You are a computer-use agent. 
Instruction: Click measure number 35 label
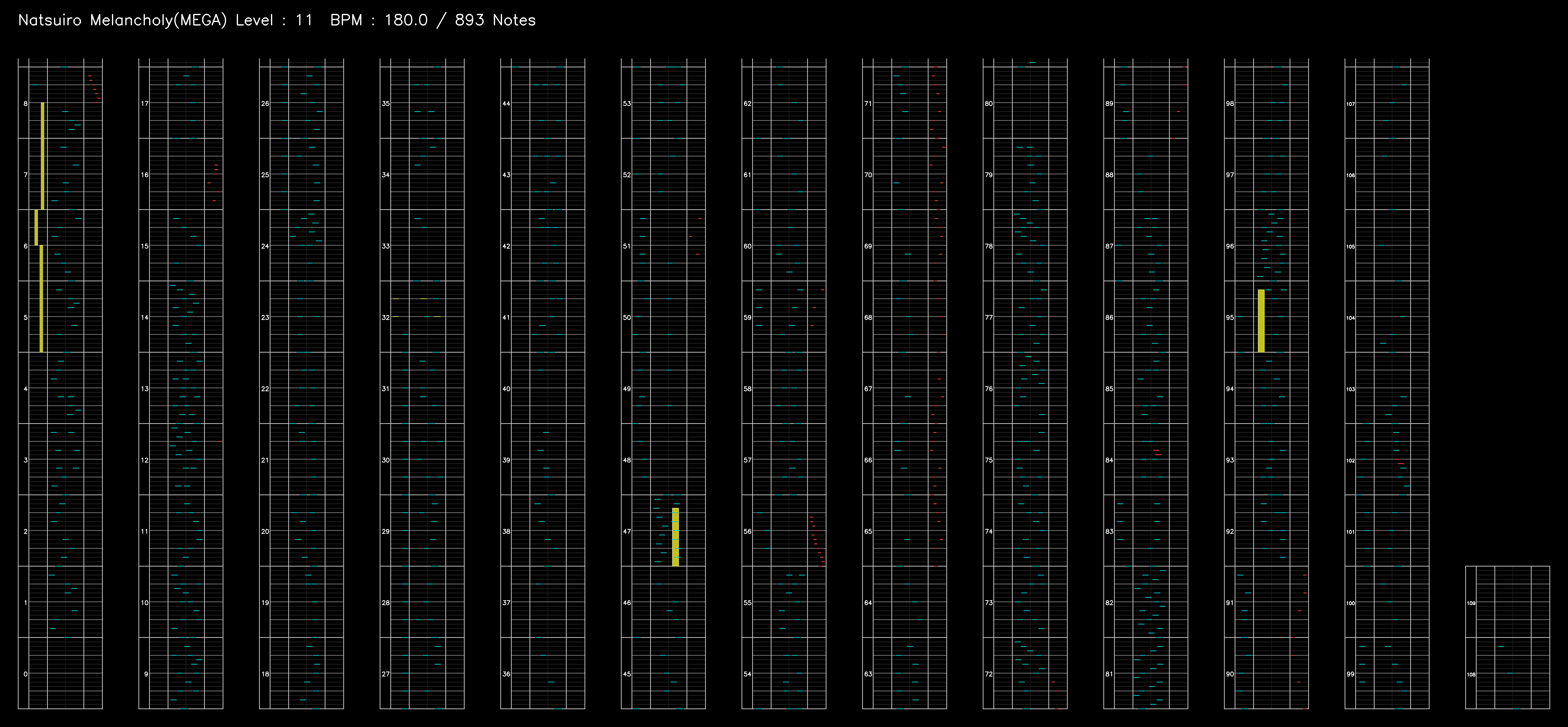tap(386, 104)
